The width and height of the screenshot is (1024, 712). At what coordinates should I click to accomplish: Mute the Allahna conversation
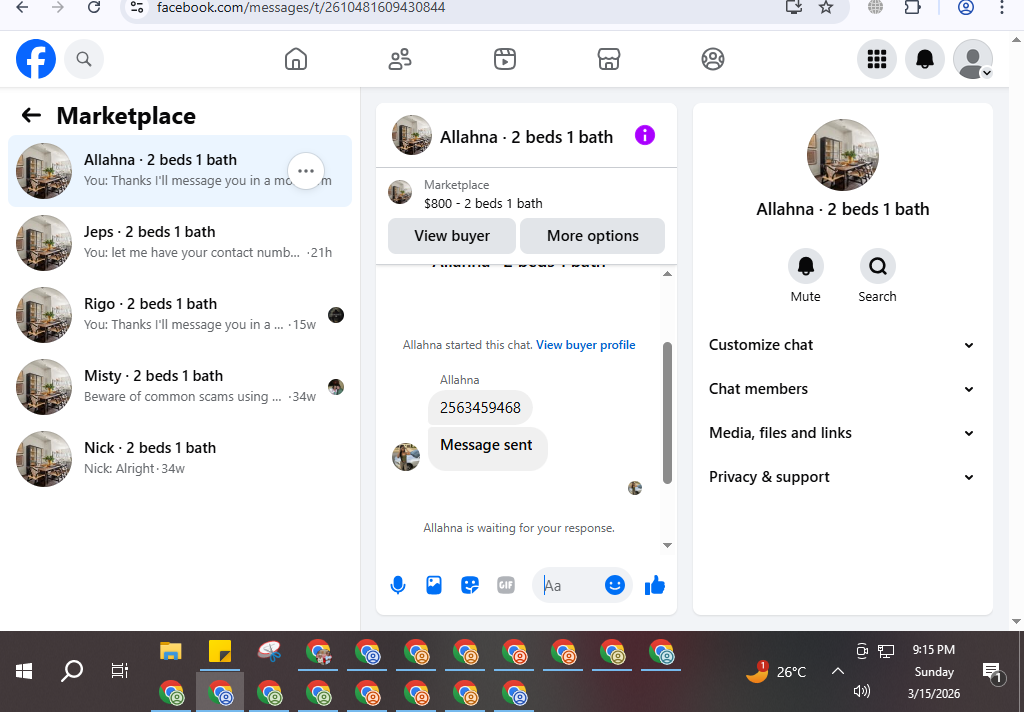pos(805,266)
